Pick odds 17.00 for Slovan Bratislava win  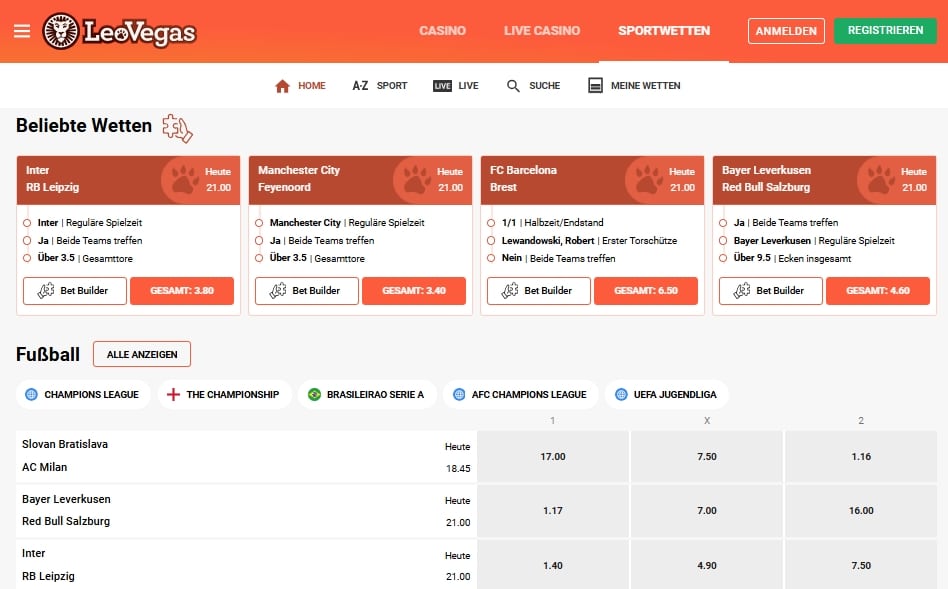(x=553, y=457)
